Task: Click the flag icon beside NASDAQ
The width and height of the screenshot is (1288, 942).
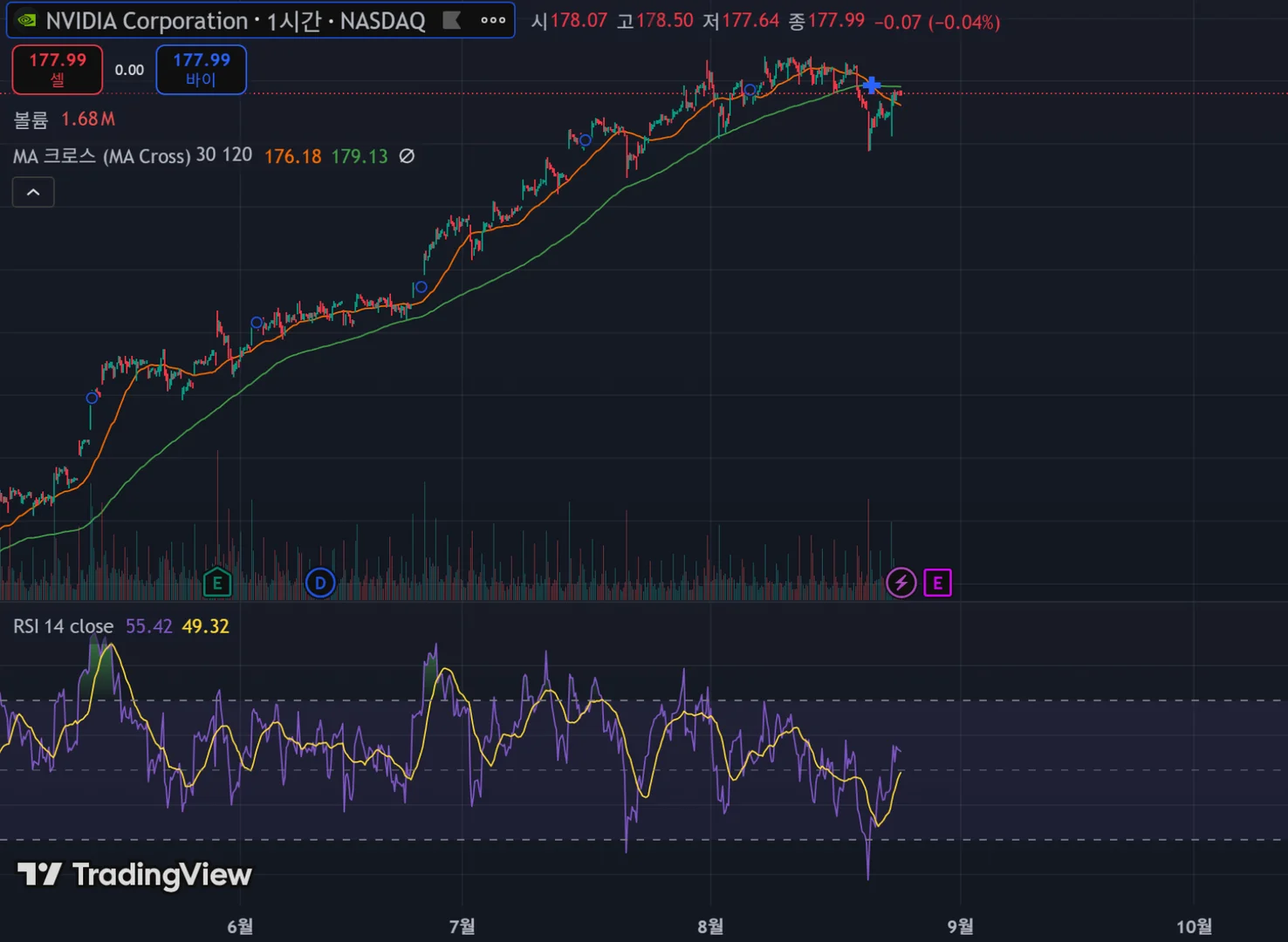Action: coord(452,20)
